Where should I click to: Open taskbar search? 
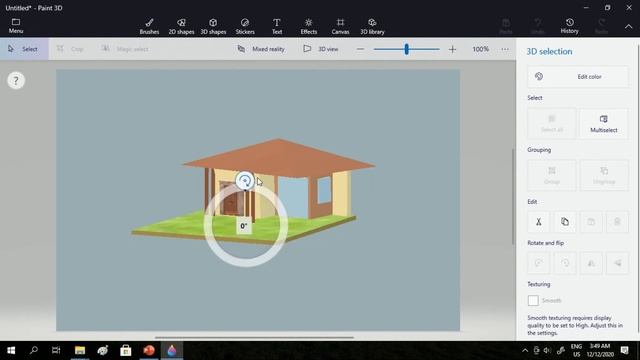34,350
